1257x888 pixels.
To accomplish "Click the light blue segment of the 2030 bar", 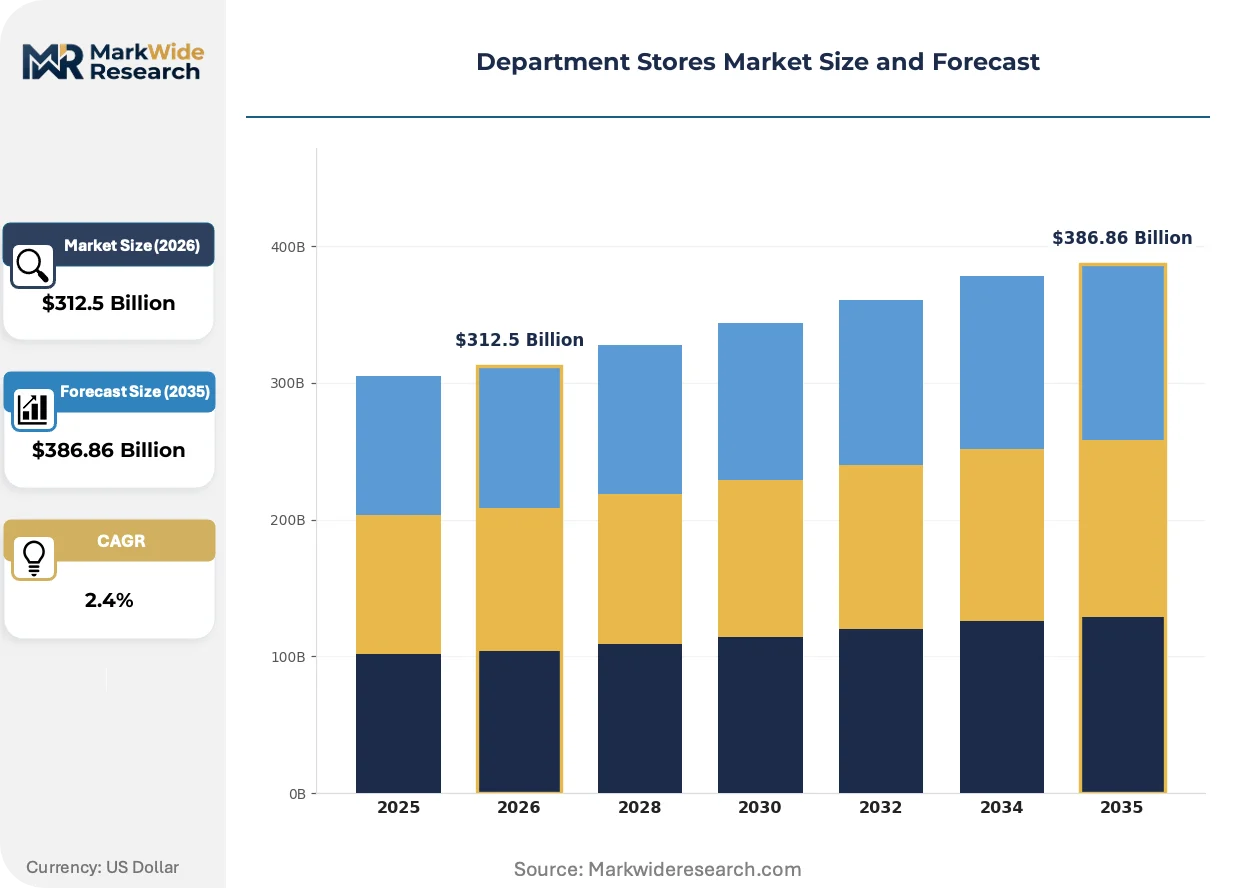I will pos(760,402).
